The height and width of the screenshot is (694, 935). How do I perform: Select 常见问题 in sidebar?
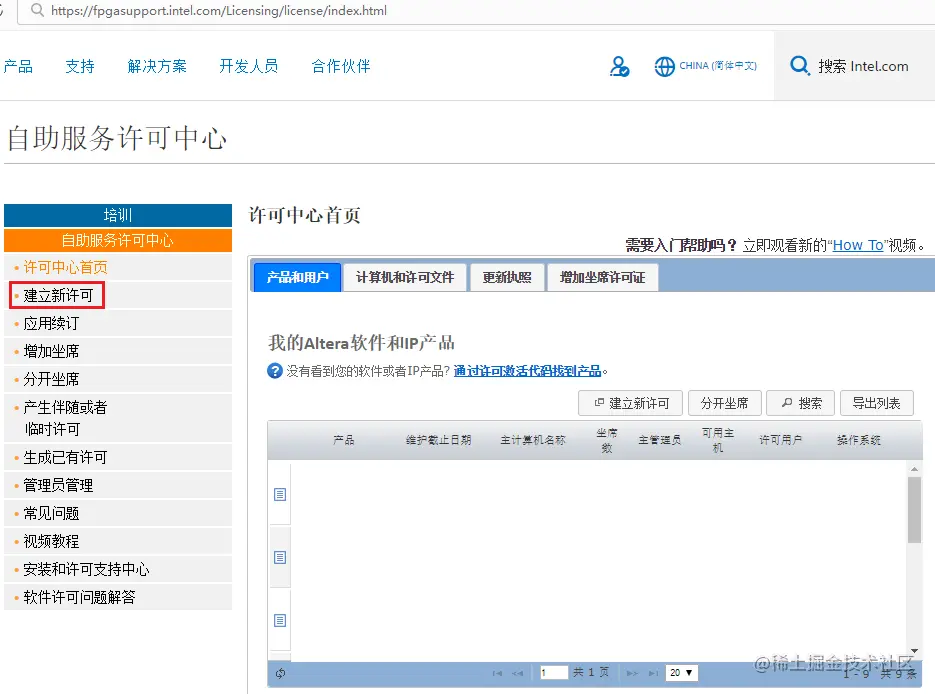pyautogui.click(x=51, y=513)
